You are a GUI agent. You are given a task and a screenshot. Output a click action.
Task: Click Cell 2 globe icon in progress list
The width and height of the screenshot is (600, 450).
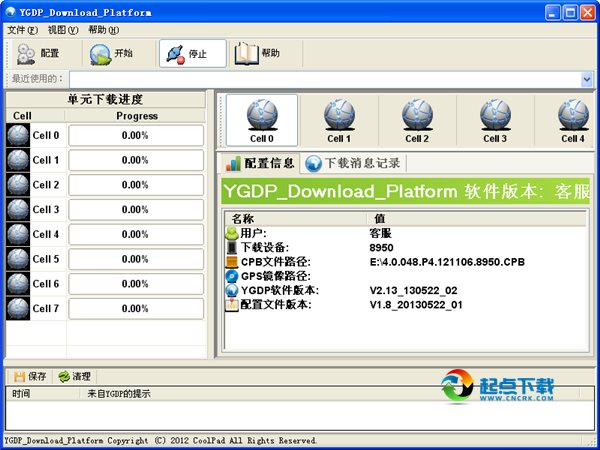pos(18,185)
